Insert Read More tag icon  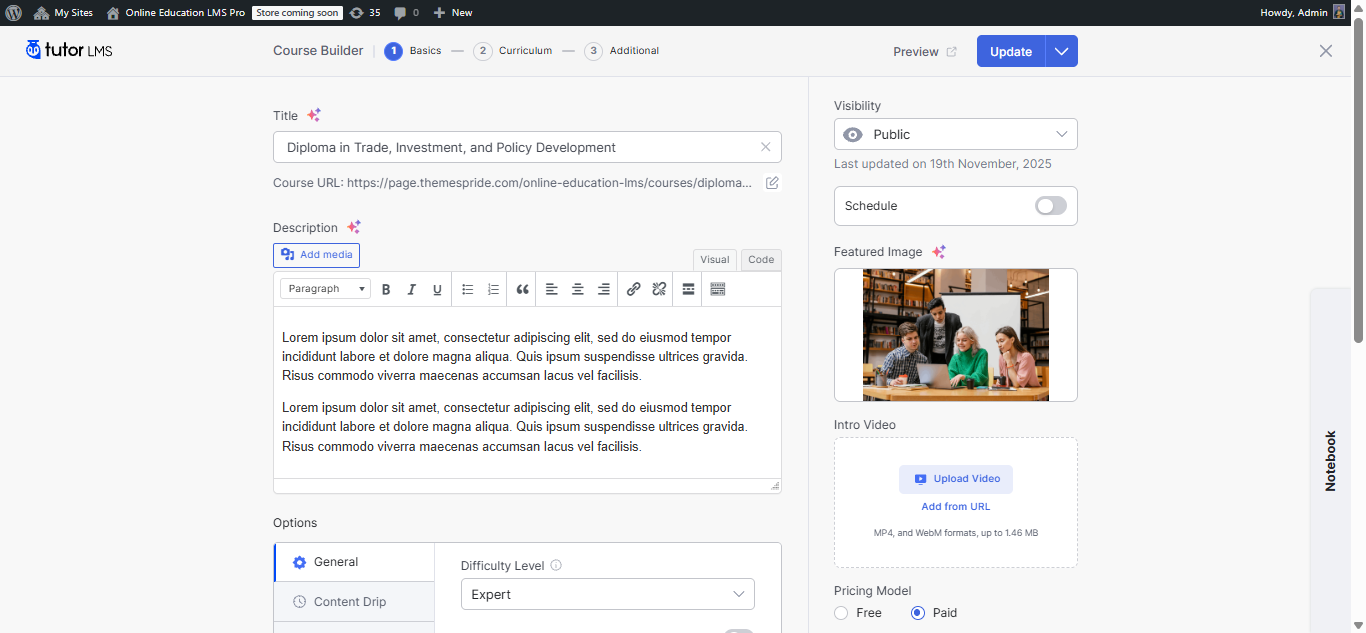688,289
